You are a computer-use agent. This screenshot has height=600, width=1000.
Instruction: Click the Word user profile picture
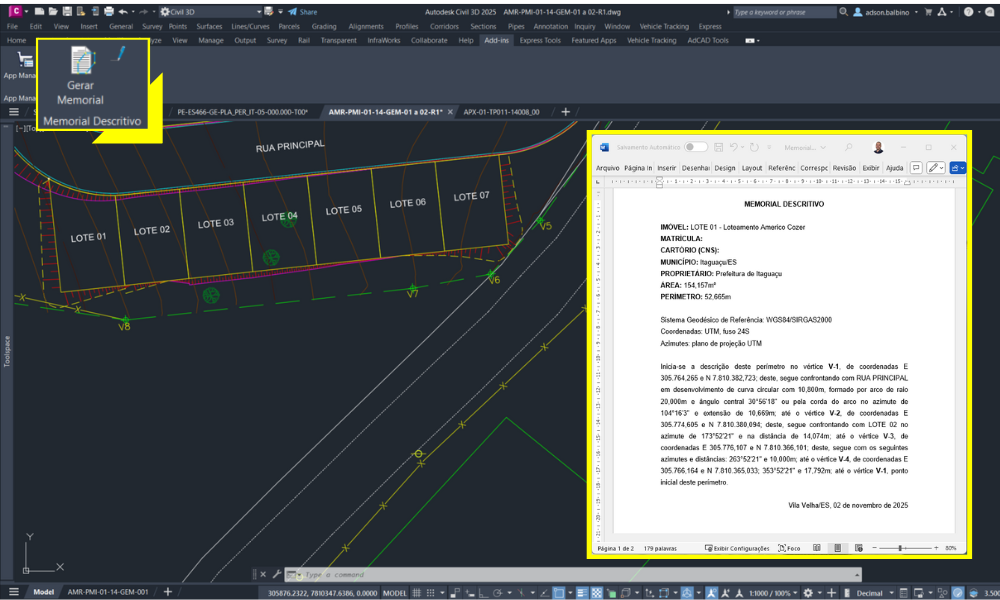click(x=878, y=147)
